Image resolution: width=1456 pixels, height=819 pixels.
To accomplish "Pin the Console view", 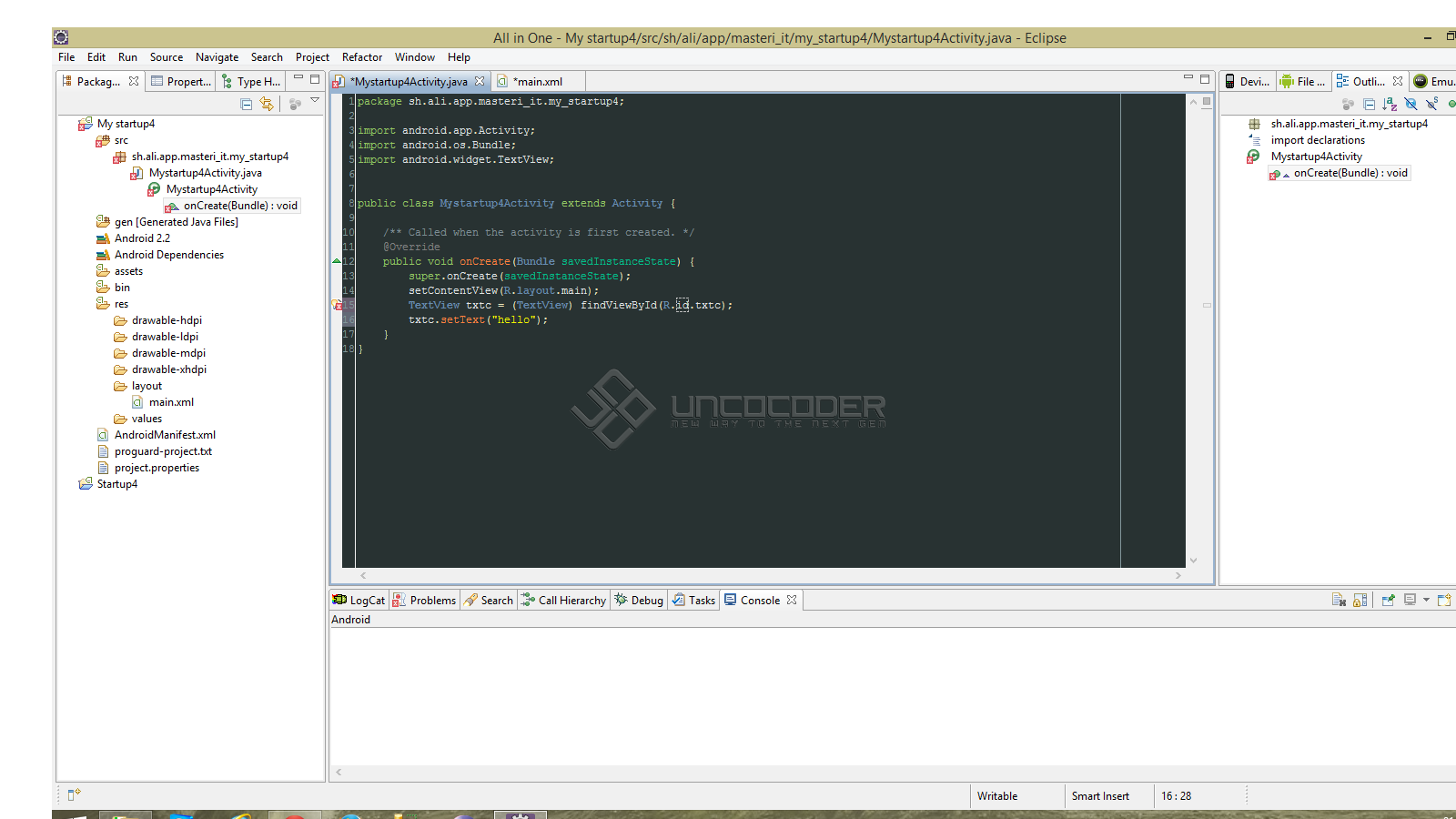I will [1388, 600].
